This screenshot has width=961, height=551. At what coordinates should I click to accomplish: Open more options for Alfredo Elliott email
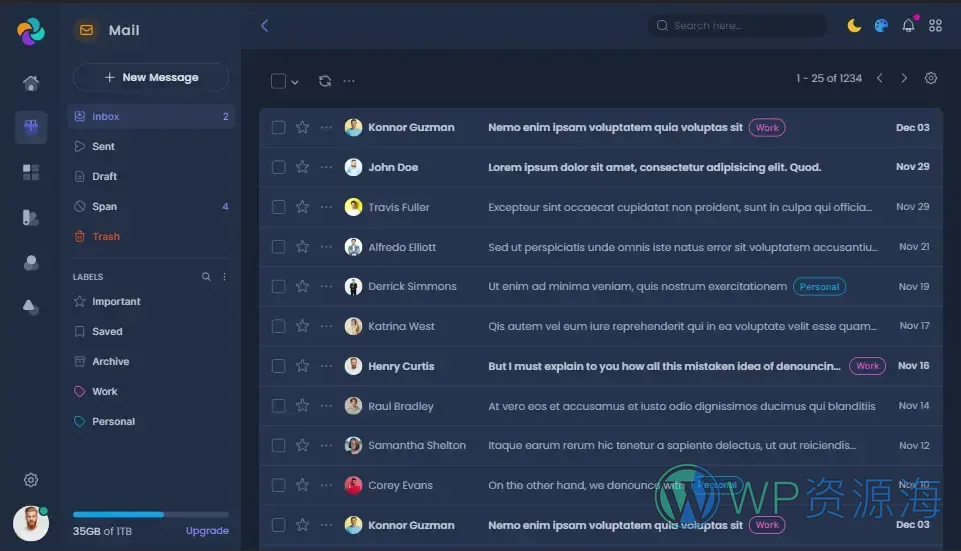click(x=326, y=247)
